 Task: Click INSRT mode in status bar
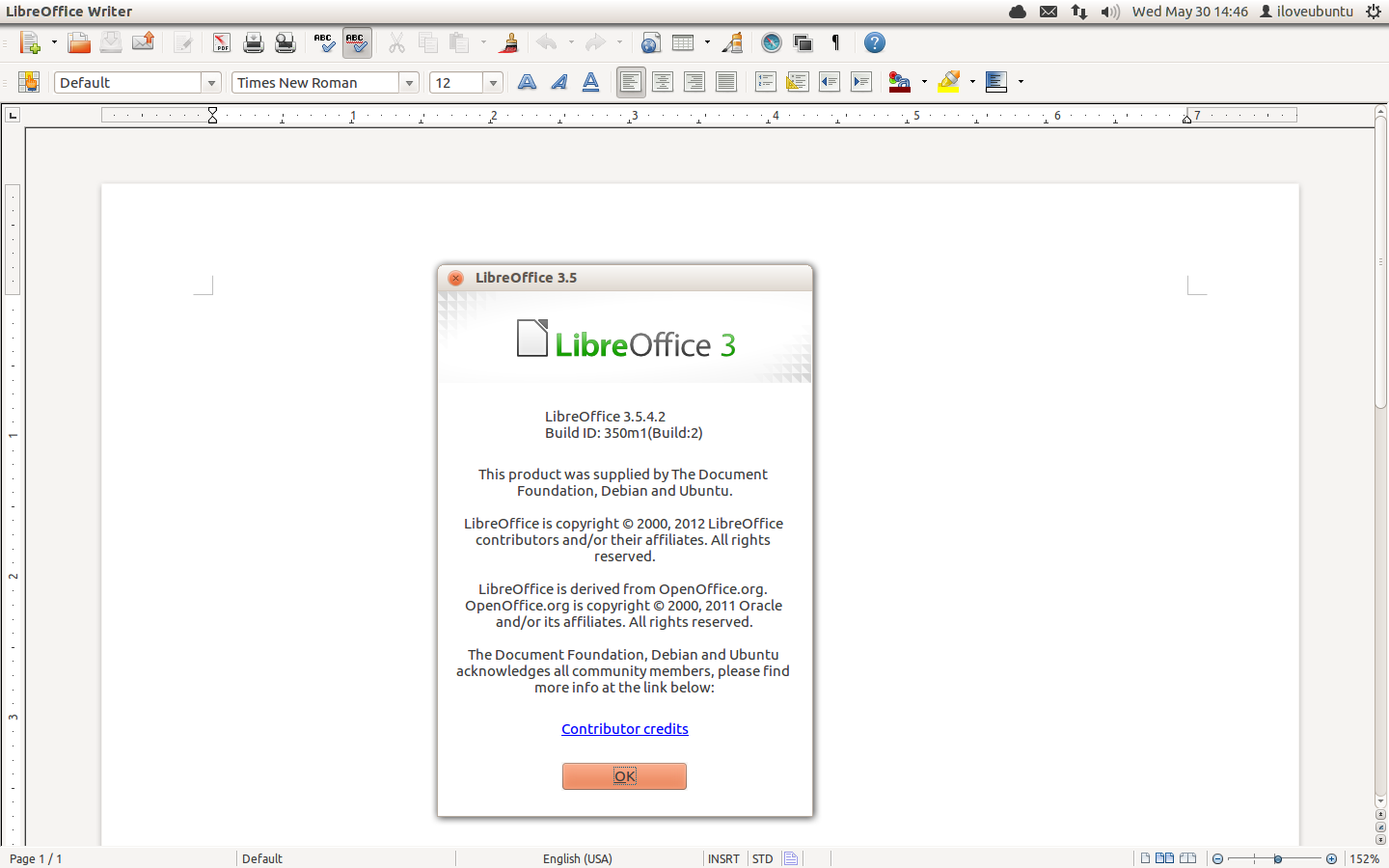(723, 858)
